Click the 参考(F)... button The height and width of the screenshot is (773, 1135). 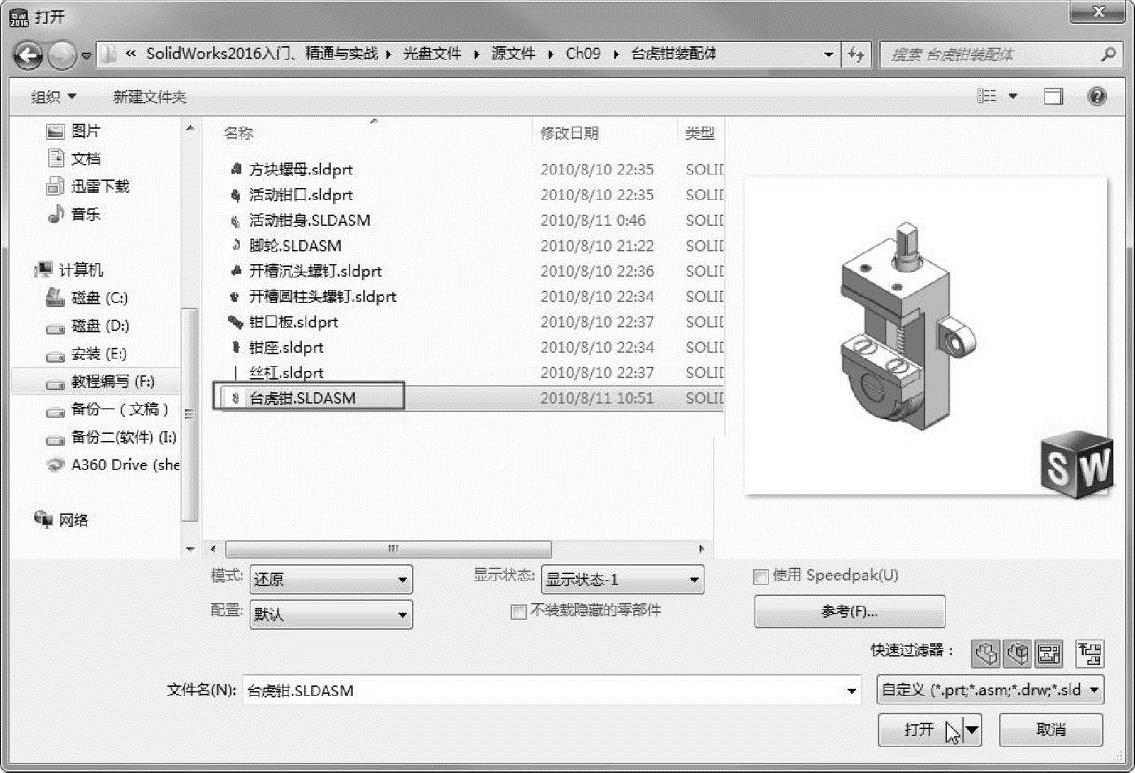[x=849, y=612]
